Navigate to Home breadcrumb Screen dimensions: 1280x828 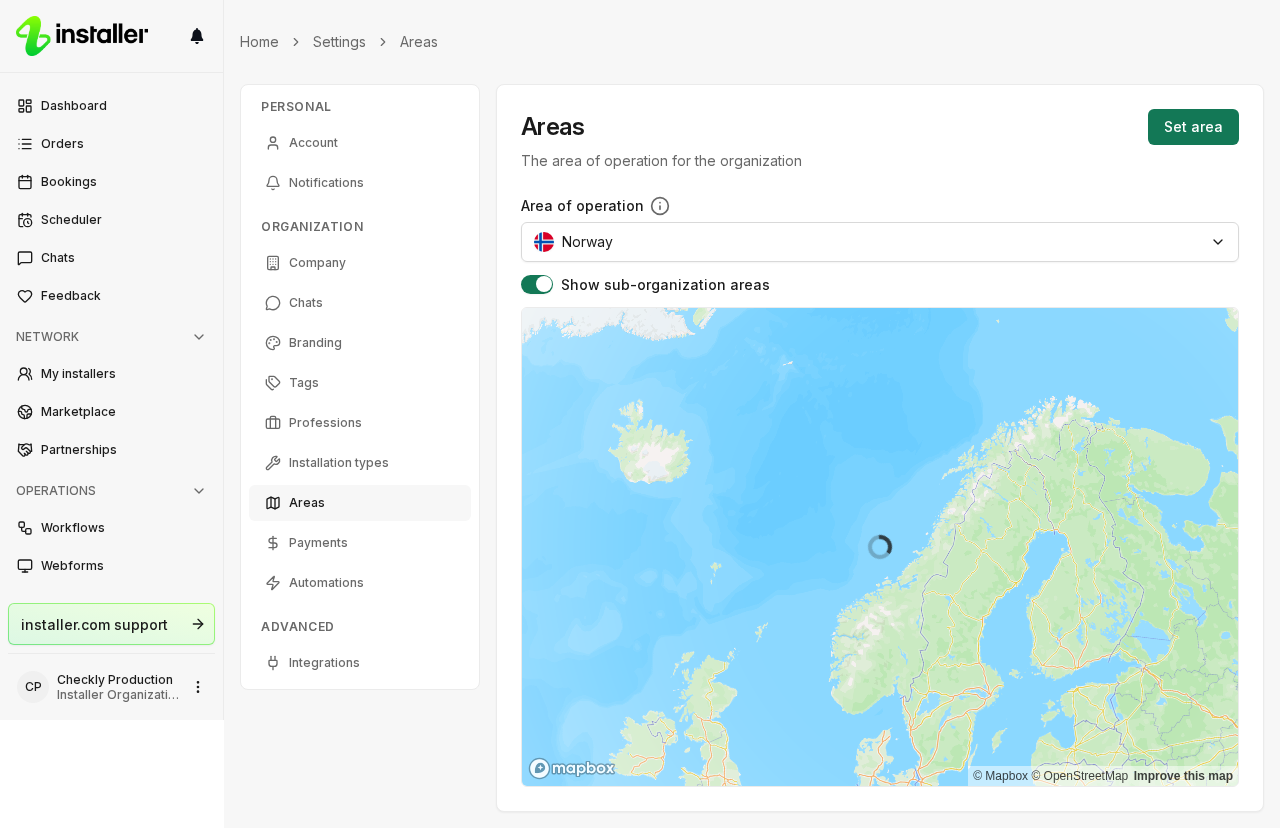(x=259, y=42)
